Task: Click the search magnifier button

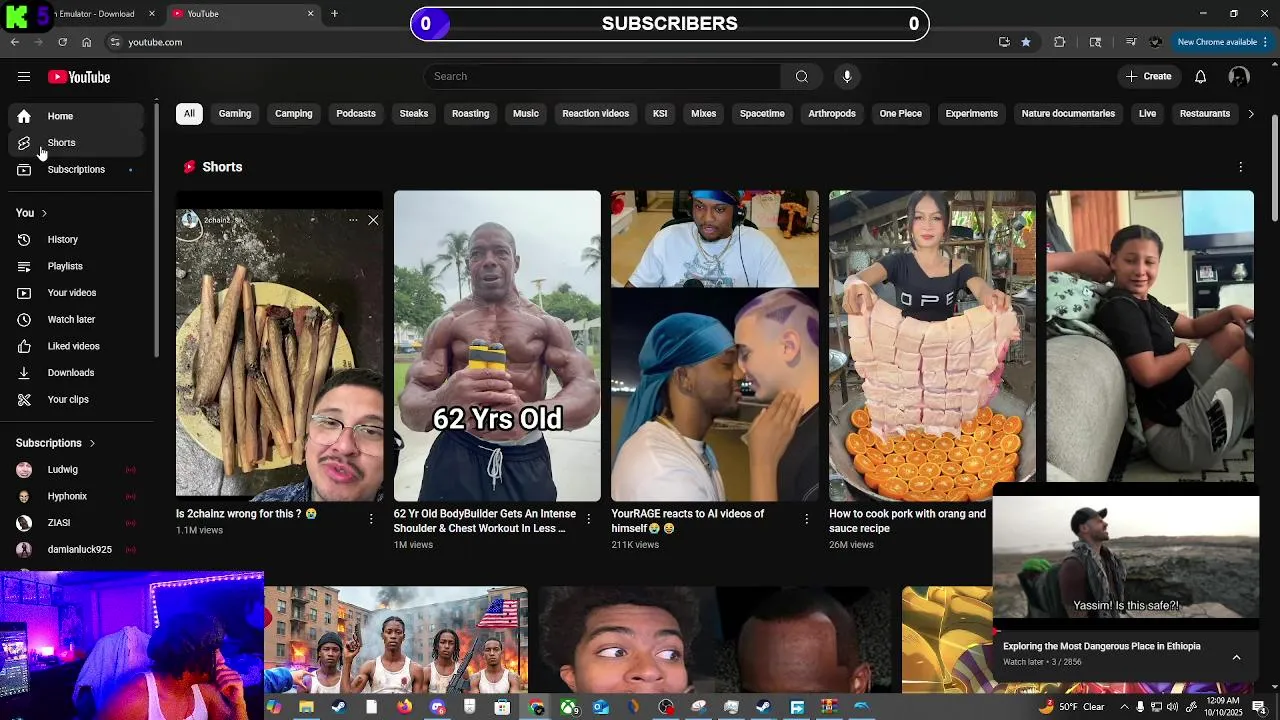Action: (802, 77)
